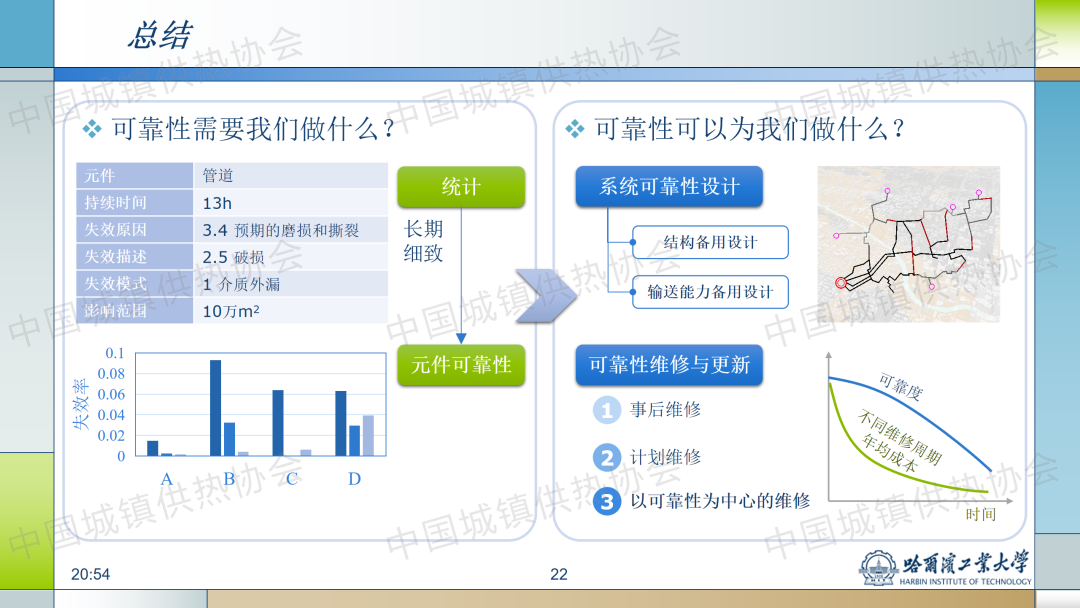Click the 结构备用设计 sub-item box

click(x=710, y=242)
